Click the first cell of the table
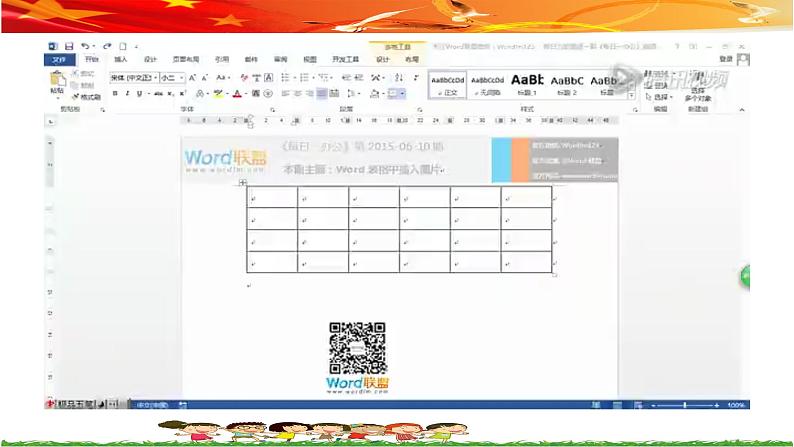 (x=272, y=197)
